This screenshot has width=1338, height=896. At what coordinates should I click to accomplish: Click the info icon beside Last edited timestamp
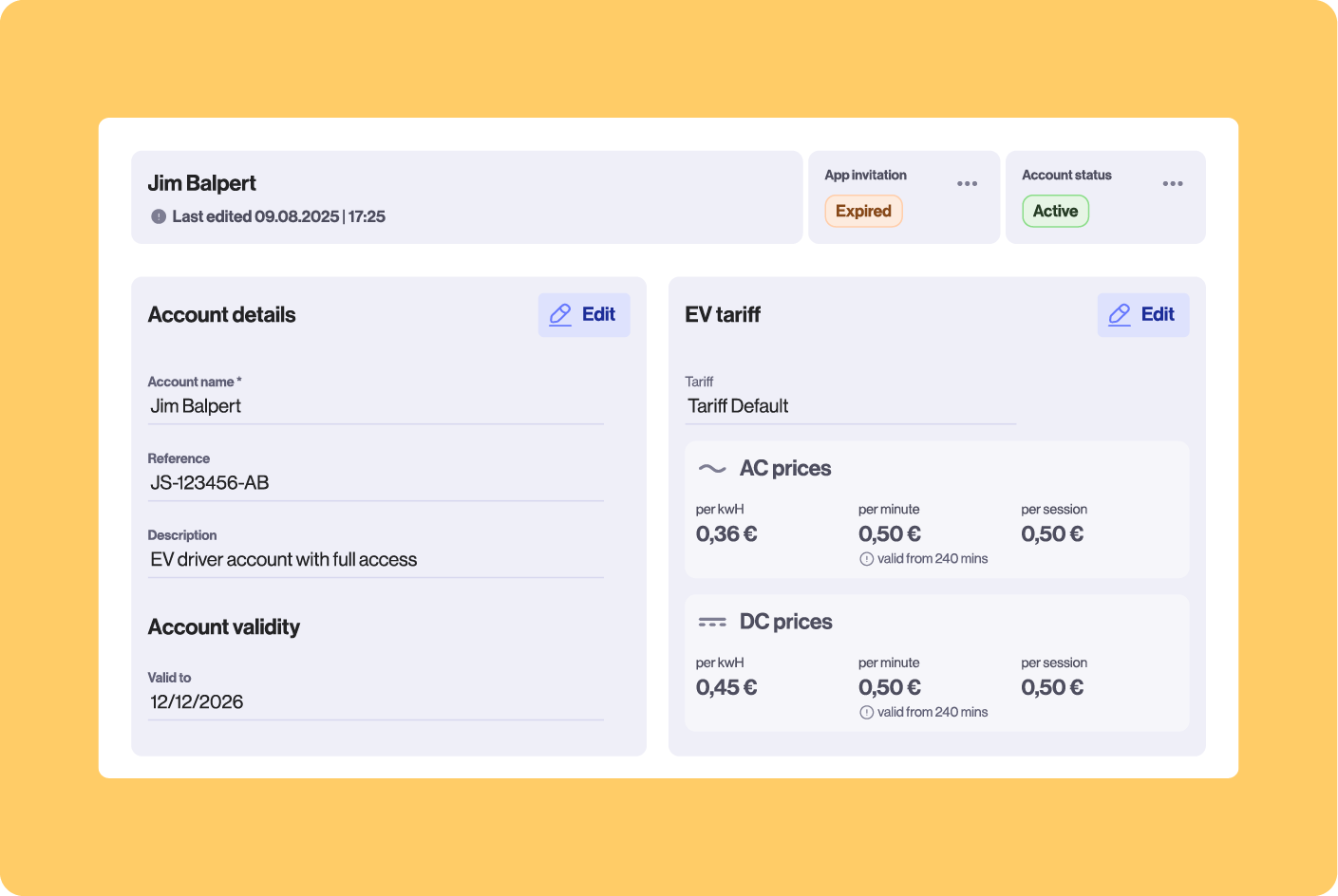point(158,216)
